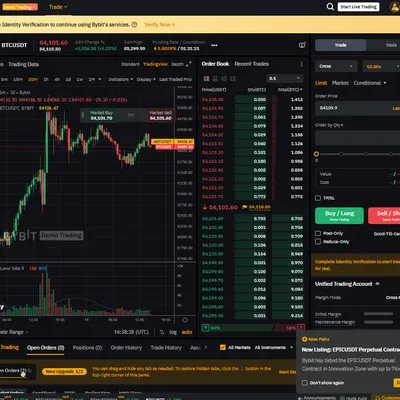This screenshot has height=400, width=400.
Task: Switch to the Order Book tab
Action: click(215, 64)
